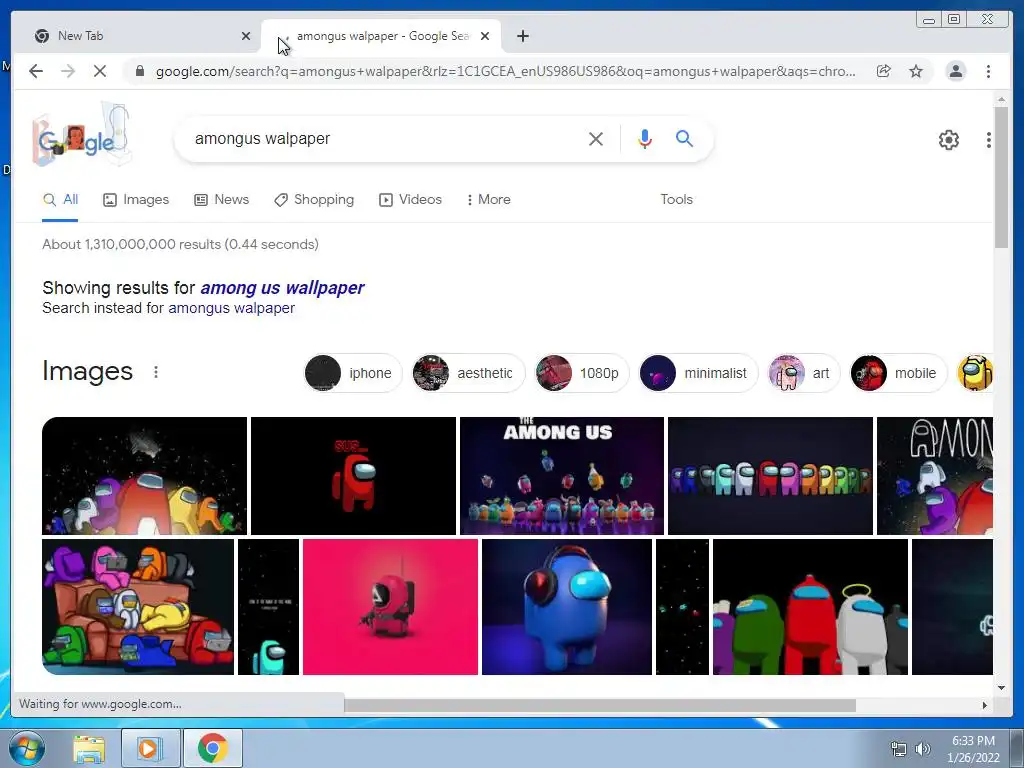The image size is (1024, 768).
Task: Filter images by the minimalist chip
Action: click(x=698, y=373)
